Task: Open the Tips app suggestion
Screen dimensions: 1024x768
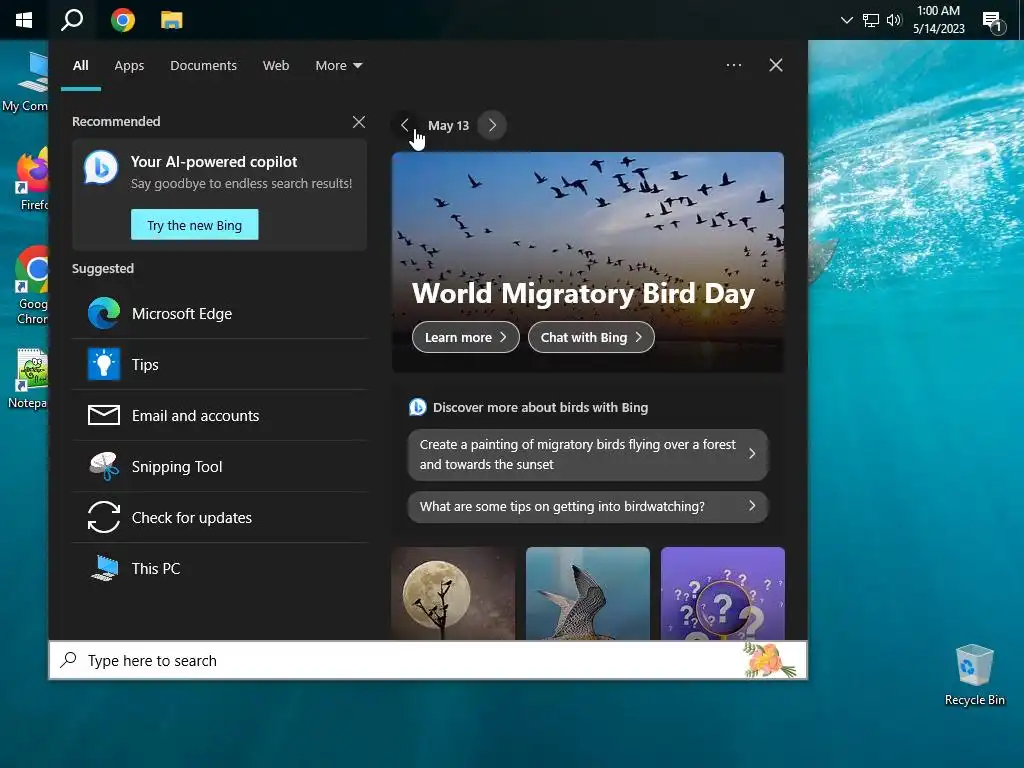Action: (219, 364)
